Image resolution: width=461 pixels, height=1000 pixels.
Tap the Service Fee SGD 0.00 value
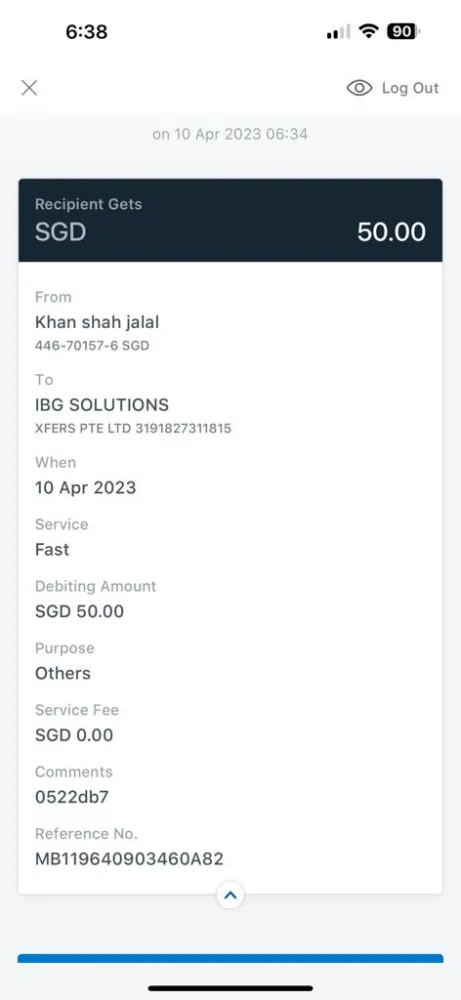pyautogui.click(x=74, y=735)
